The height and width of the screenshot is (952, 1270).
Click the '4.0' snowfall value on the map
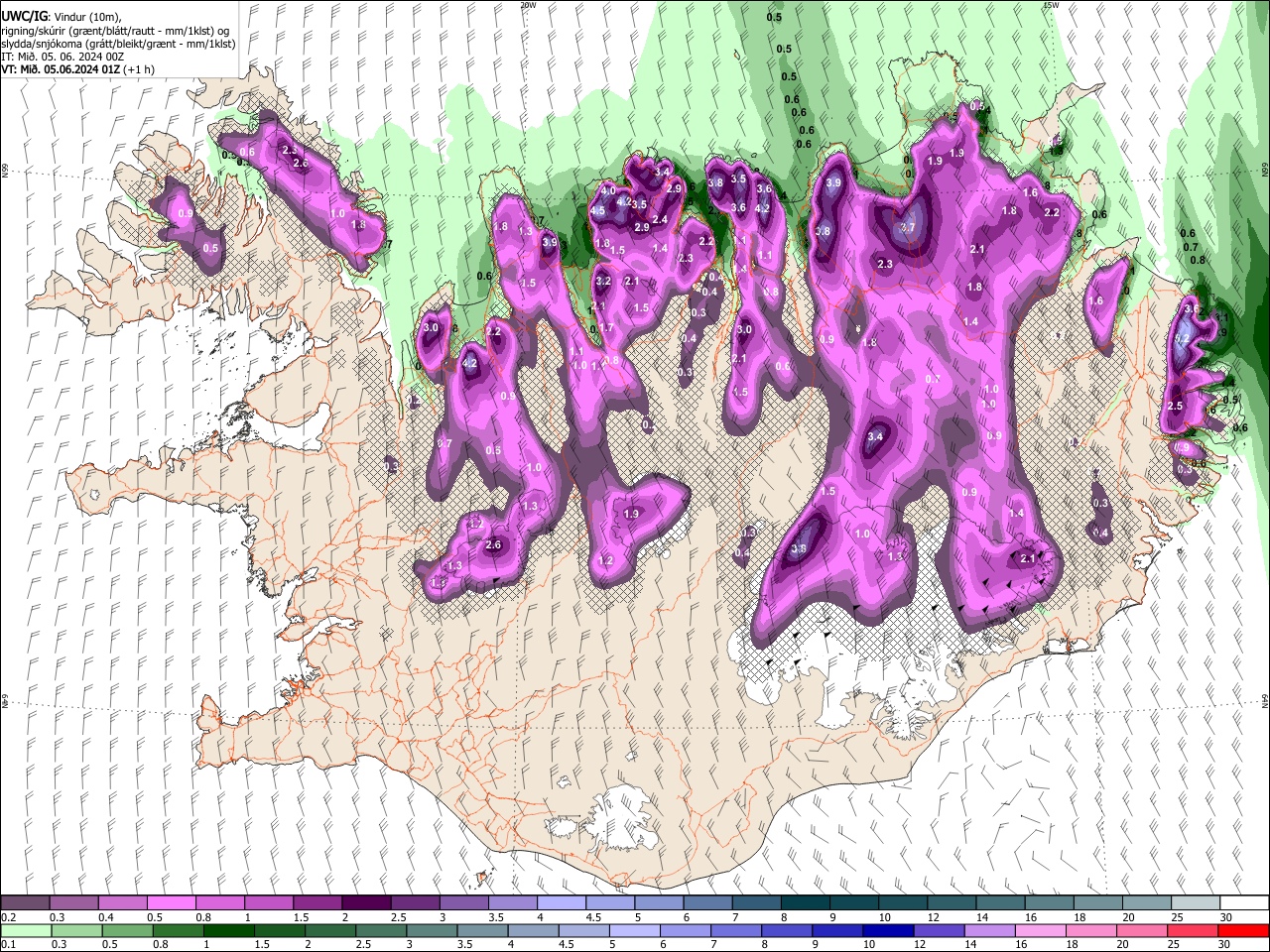point(608,189)
